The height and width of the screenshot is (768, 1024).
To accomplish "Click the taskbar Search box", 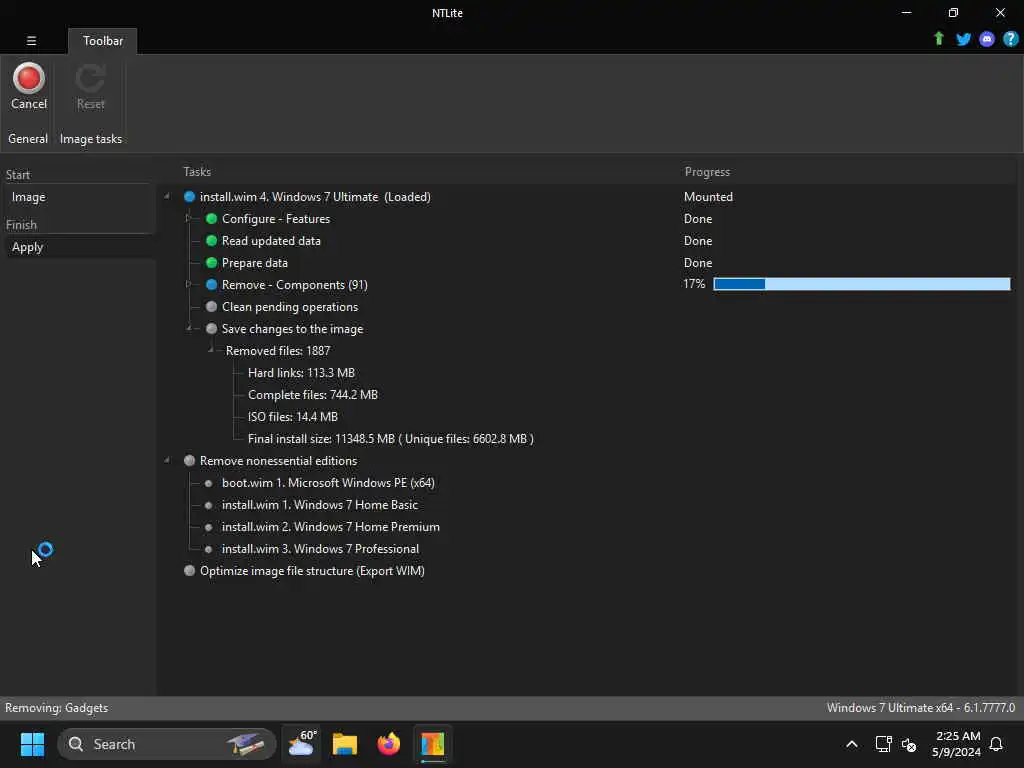I will (x=167, y=744).
